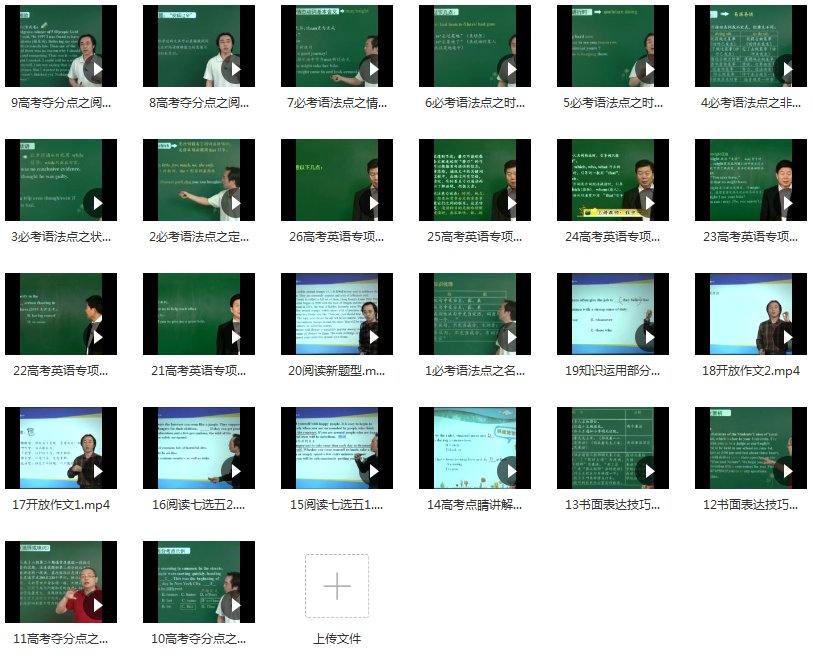Play the 20阅读新题型 video
813x656 pixels.
(372, 338)
